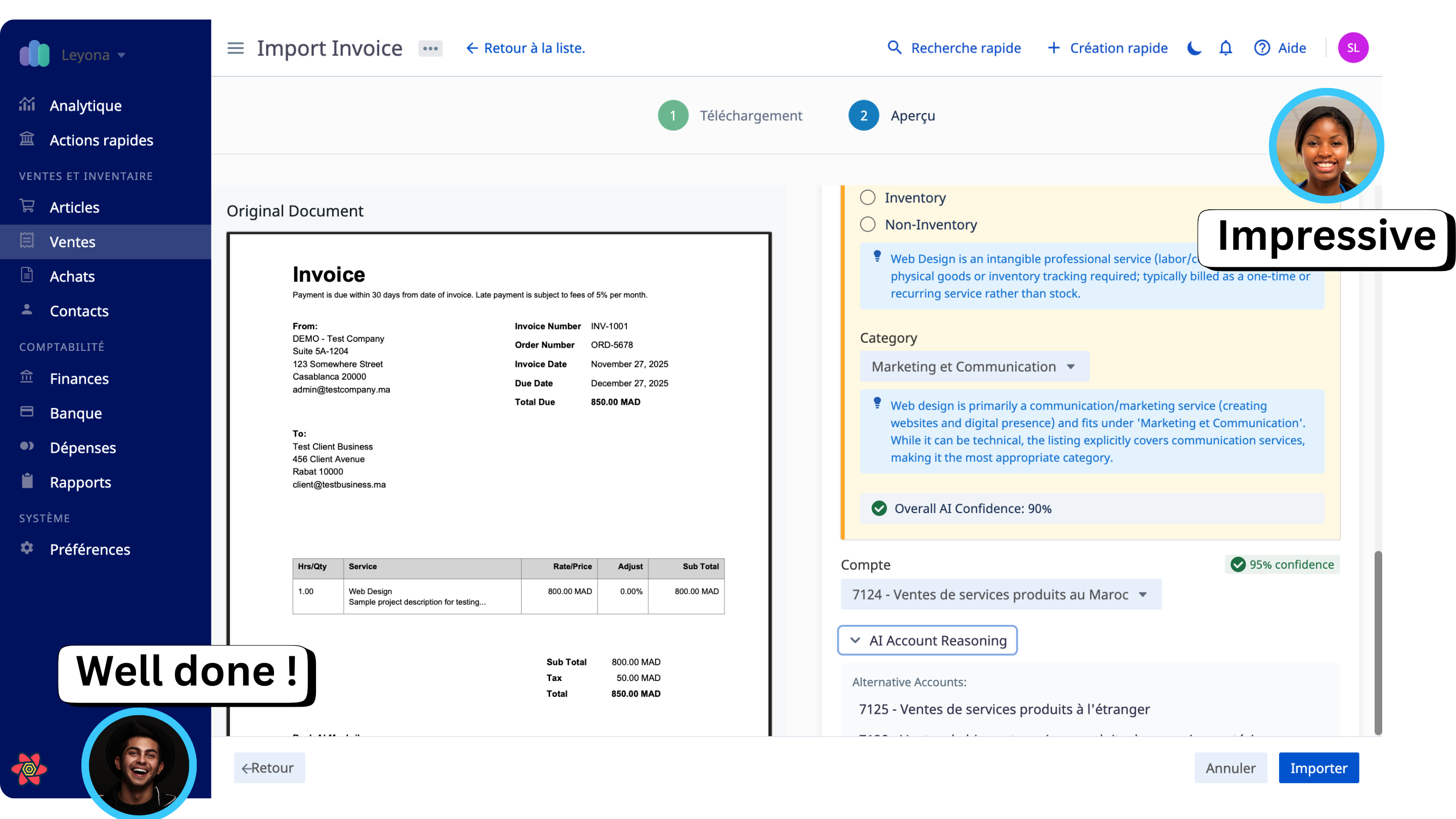Open the Category dropdown Marketing et Communication
Viewport: 1456px width, 819px height.
coord(974,366)
